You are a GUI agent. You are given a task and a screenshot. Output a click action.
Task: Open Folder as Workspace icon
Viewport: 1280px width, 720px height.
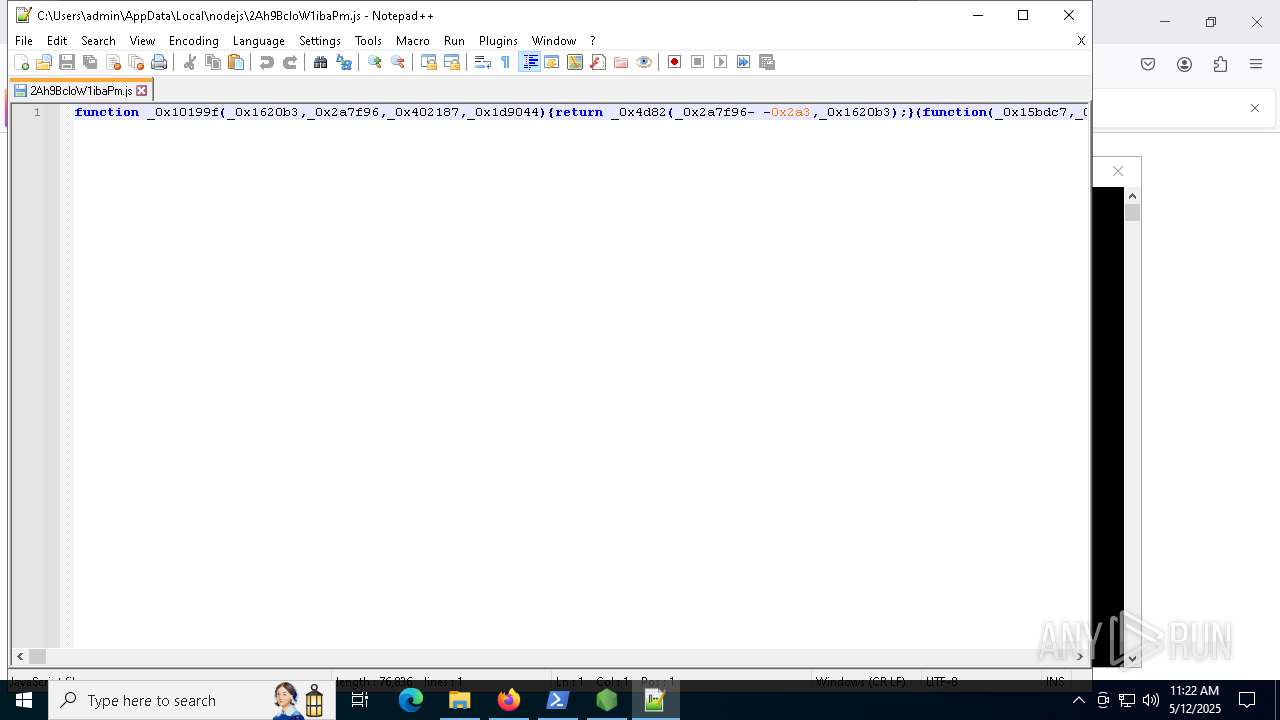pyautogui.click(x=621, y=62)
